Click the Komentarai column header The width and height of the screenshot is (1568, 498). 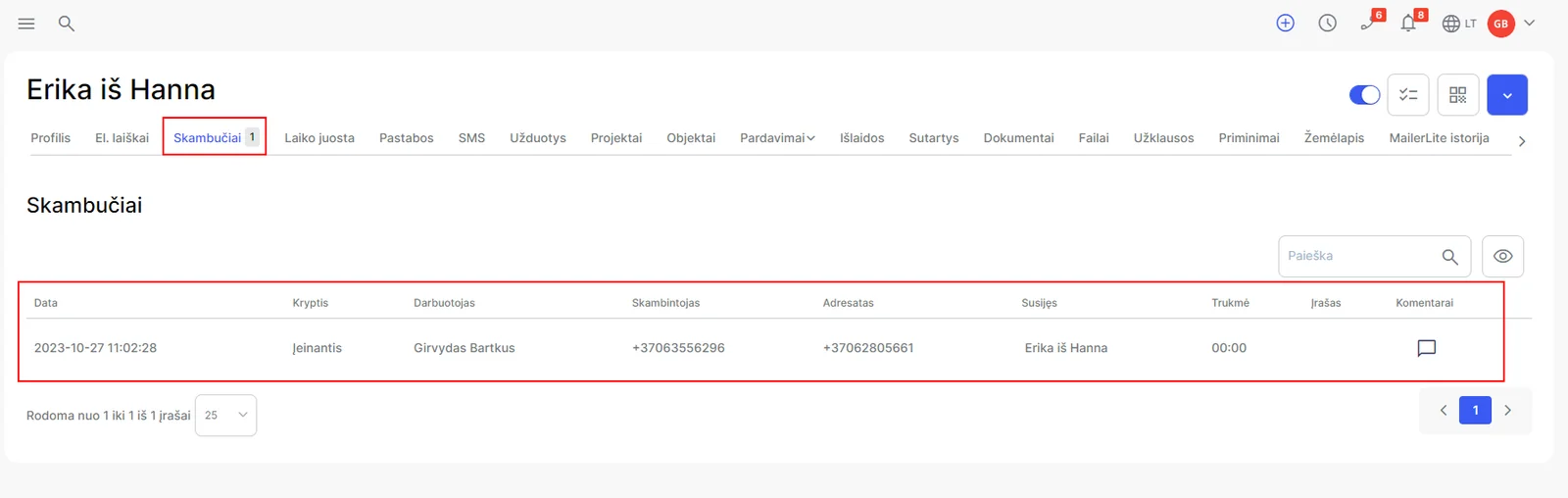pos(1425,303)
